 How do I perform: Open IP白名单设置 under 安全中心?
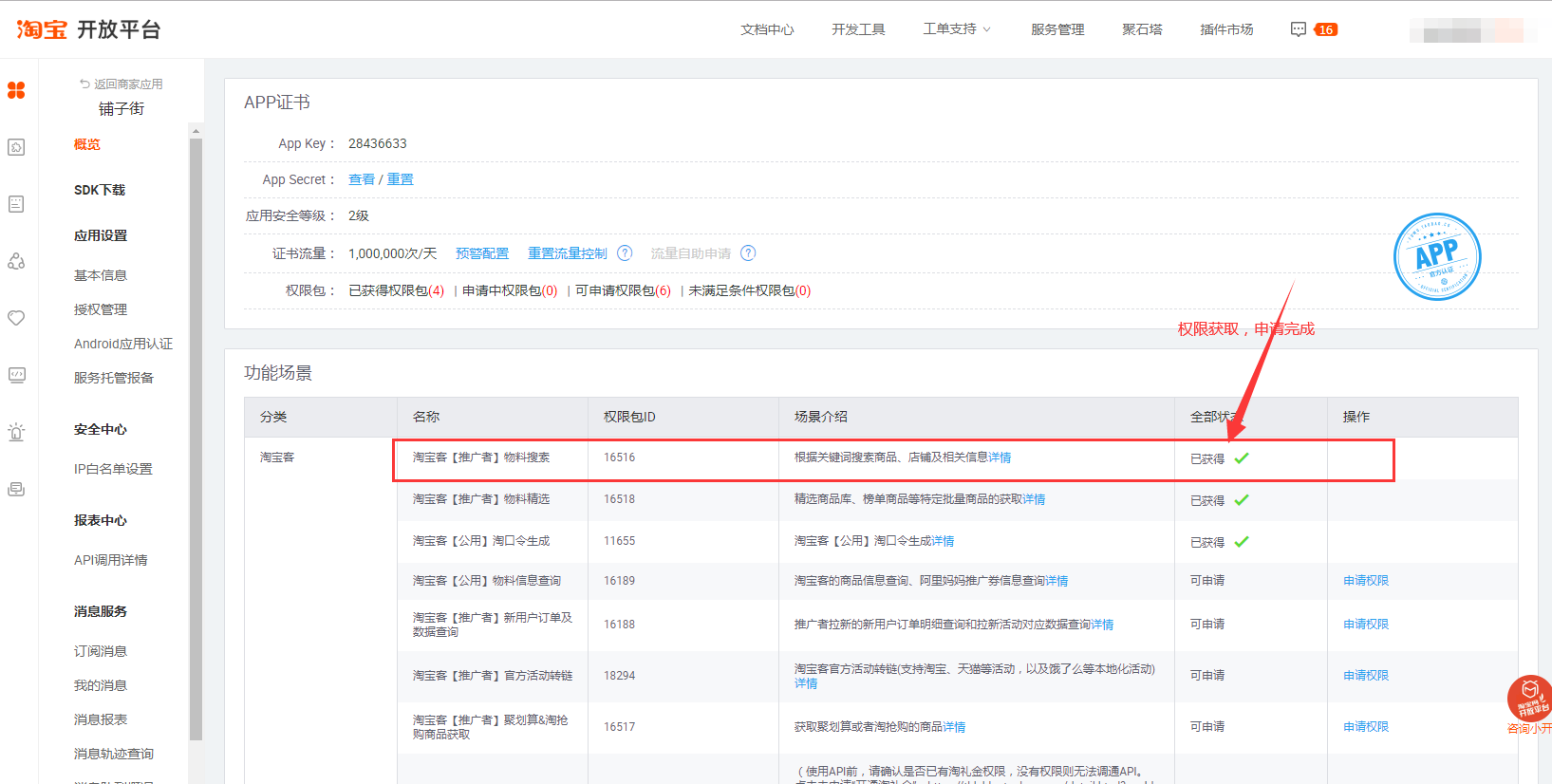click(113, 469)
